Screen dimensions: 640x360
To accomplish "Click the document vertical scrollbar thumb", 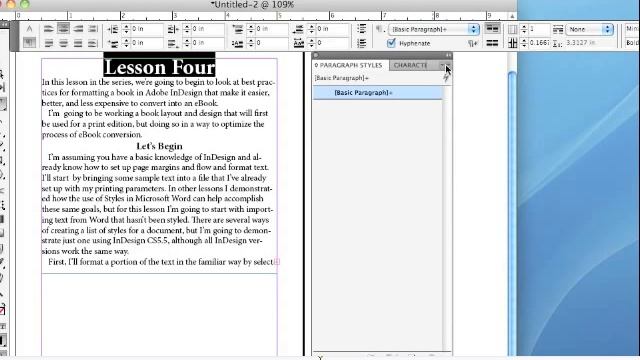I will 512,212.
